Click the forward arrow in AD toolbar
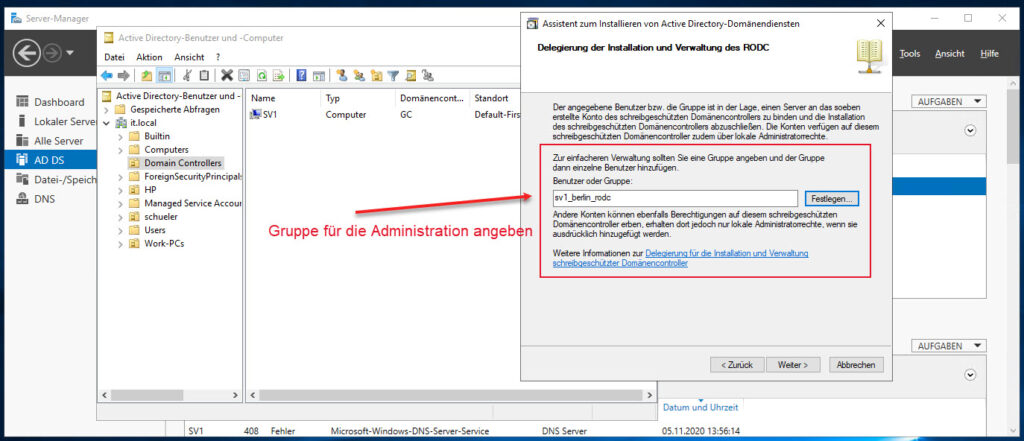The image size is (1024, 441). (123, 76)
